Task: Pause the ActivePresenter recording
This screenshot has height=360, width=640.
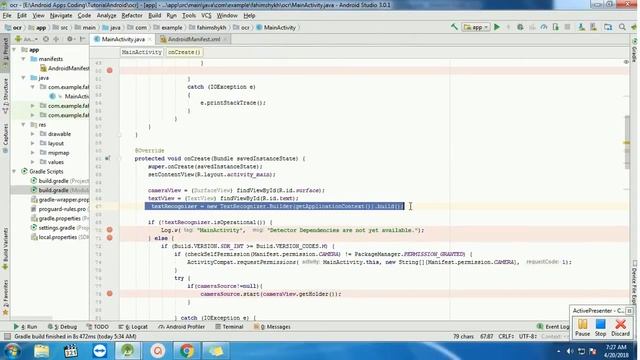Action: 582,328
